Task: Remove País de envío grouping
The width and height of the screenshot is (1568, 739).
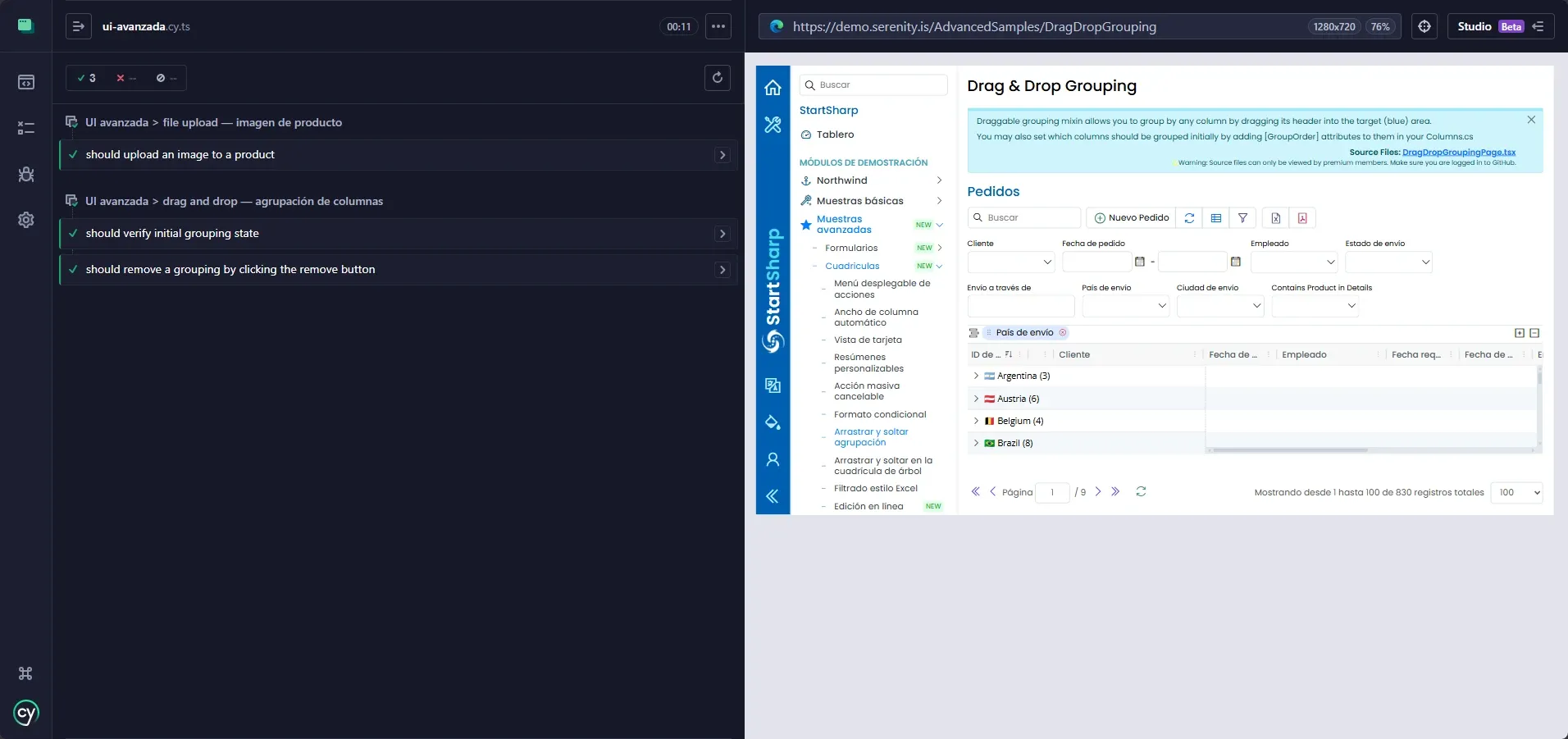Action: (1063, 332)
